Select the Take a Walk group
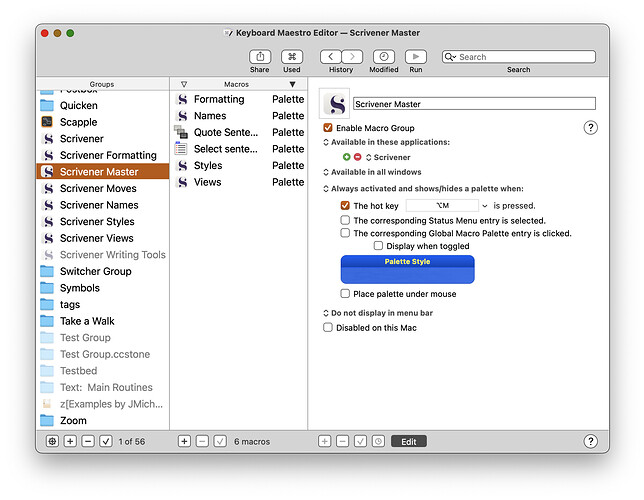This screenshot has height=500, width=644. 103,321
